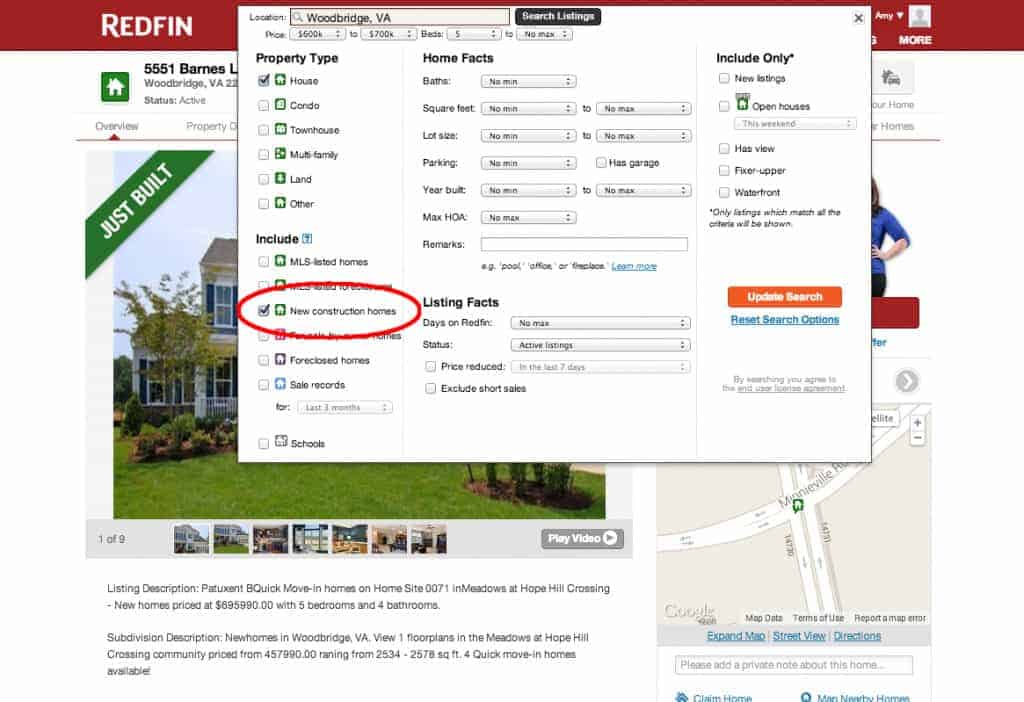Open the Days on Redfin dropdown
The height and width of the screenshot is (702, 1024).
coord(600,323)
